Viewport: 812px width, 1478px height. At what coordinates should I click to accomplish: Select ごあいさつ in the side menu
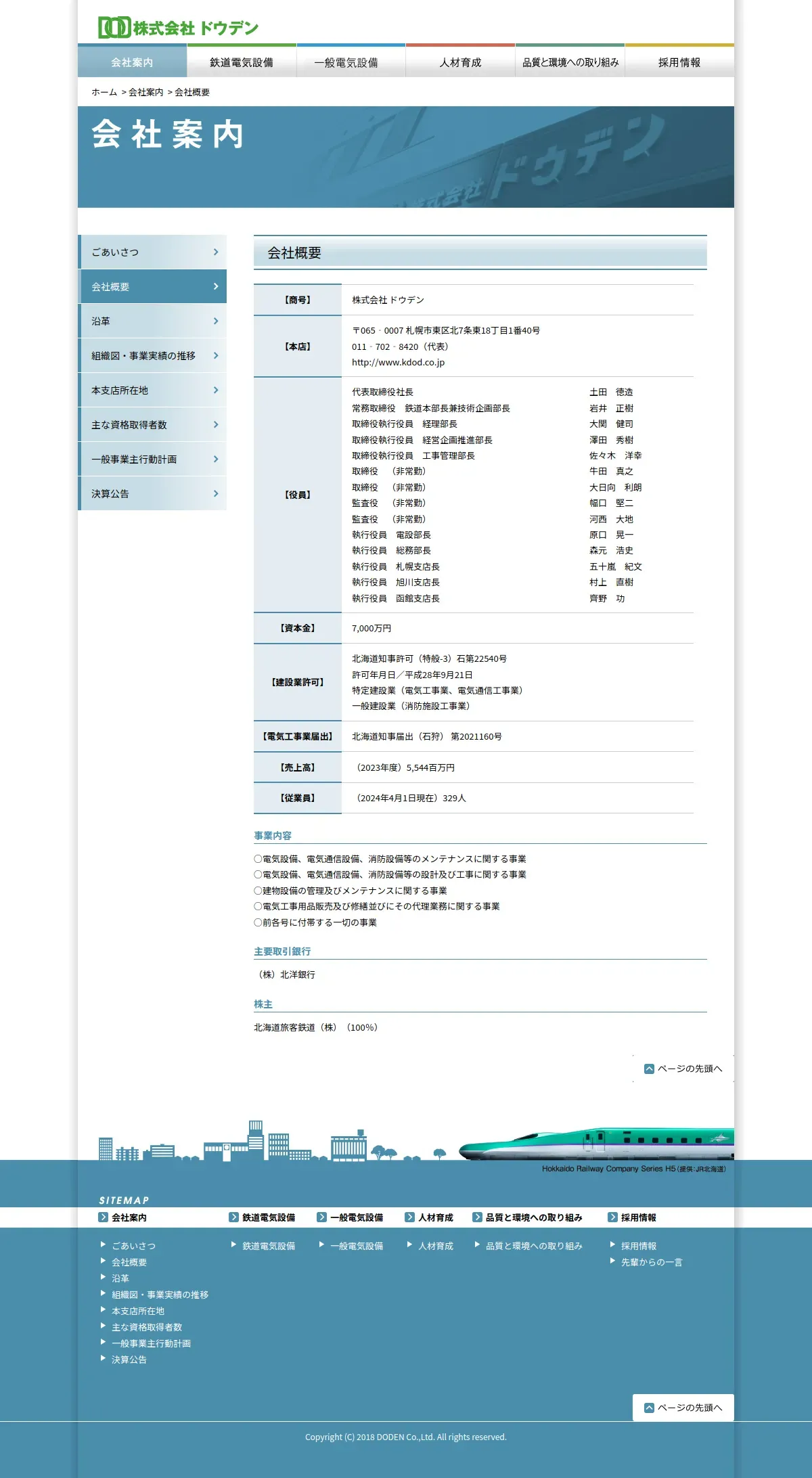pyautogui.click(x=152, y=252)
